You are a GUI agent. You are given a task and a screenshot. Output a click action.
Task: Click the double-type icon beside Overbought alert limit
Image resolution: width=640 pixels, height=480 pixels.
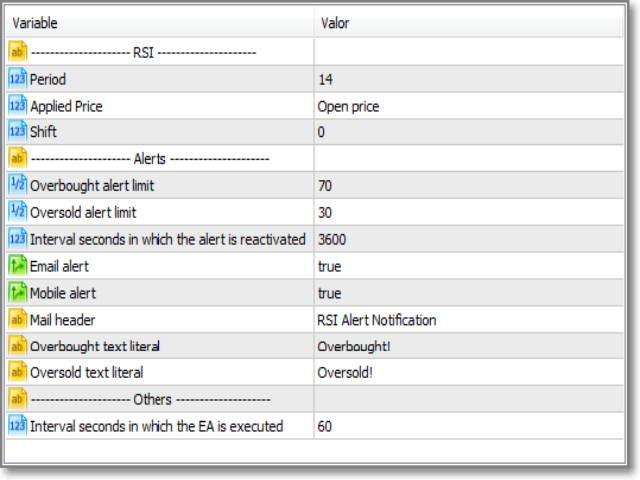[x=17, y=185]
